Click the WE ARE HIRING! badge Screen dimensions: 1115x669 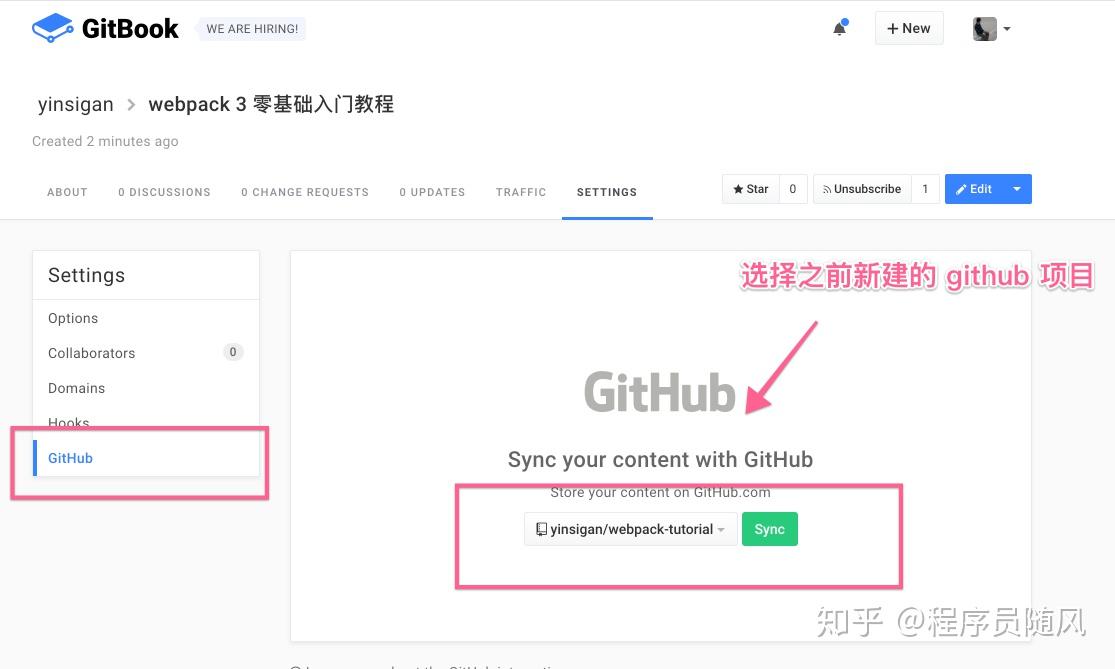coord(251,28)
